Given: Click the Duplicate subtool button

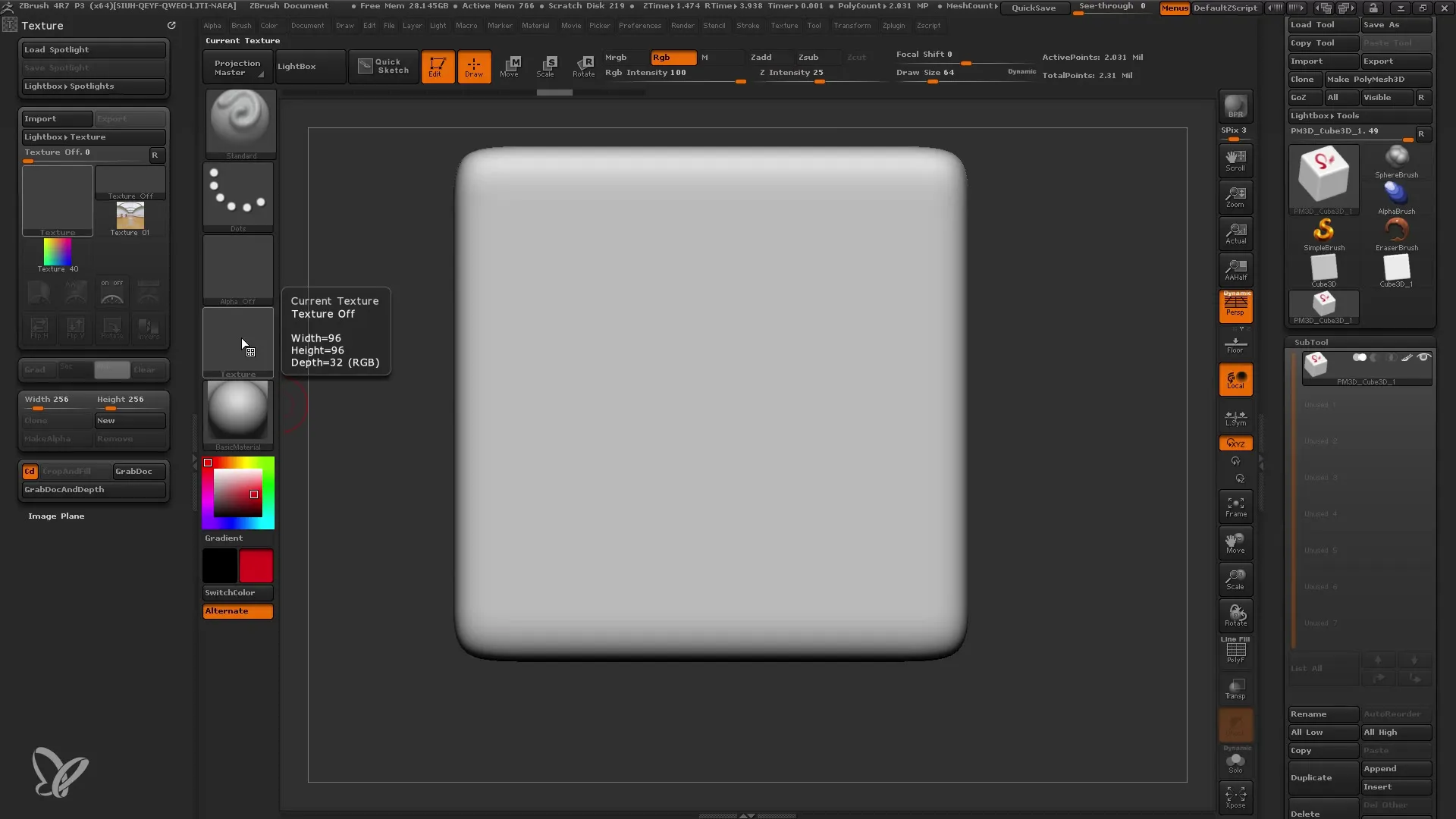Looking at the screenshot, I should [x=1323, y=778].
